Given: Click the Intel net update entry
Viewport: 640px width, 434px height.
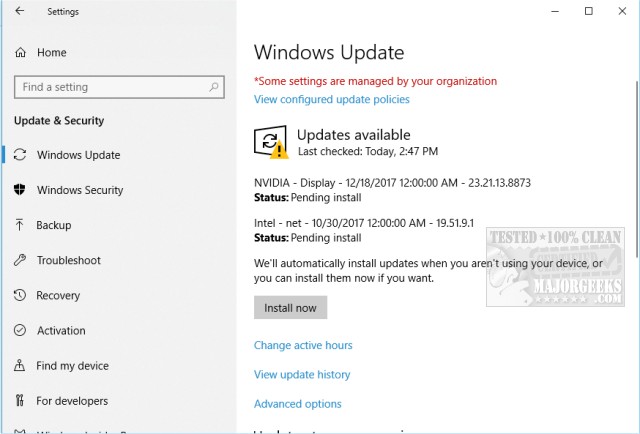Looking at the screenshot, I should click(364, 223).
